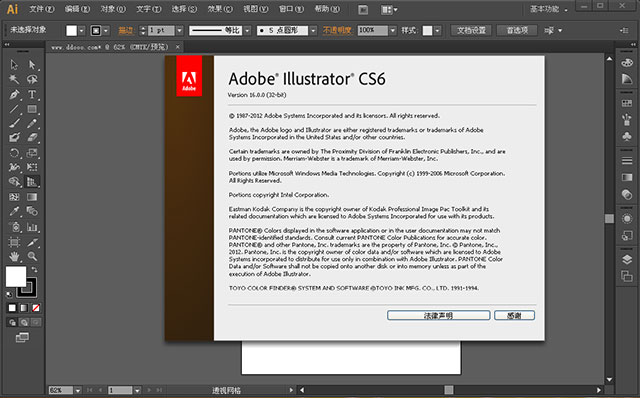Viewport: 640px width, 398px height.
Task: Open the 基本功能 workspace switcher
Action: (548, 9)
